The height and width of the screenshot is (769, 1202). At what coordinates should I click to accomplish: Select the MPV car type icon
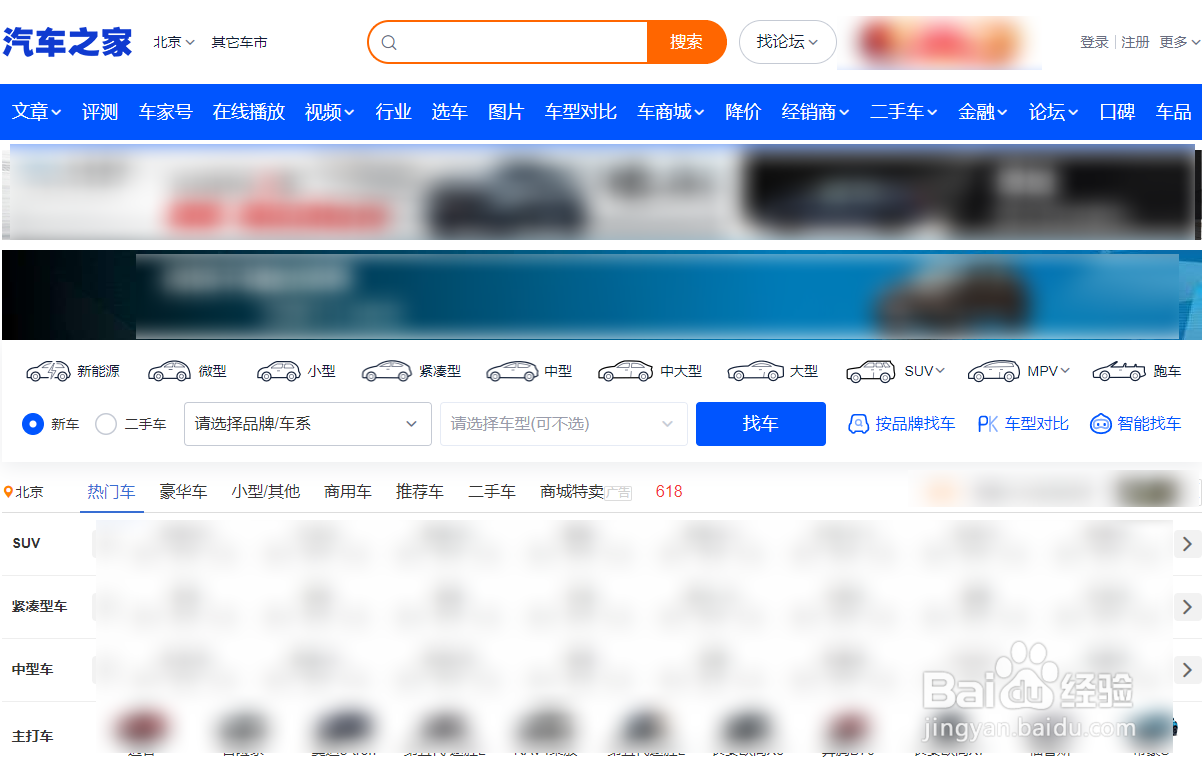pyautogui.click(x=993, y=371)
